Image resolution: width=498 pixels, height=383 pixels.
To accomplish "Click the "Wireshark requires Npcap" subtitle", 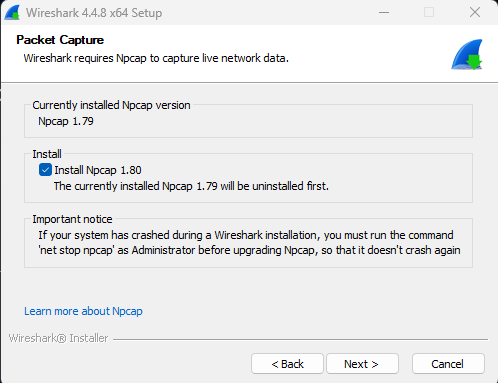I will pos(156,58).
